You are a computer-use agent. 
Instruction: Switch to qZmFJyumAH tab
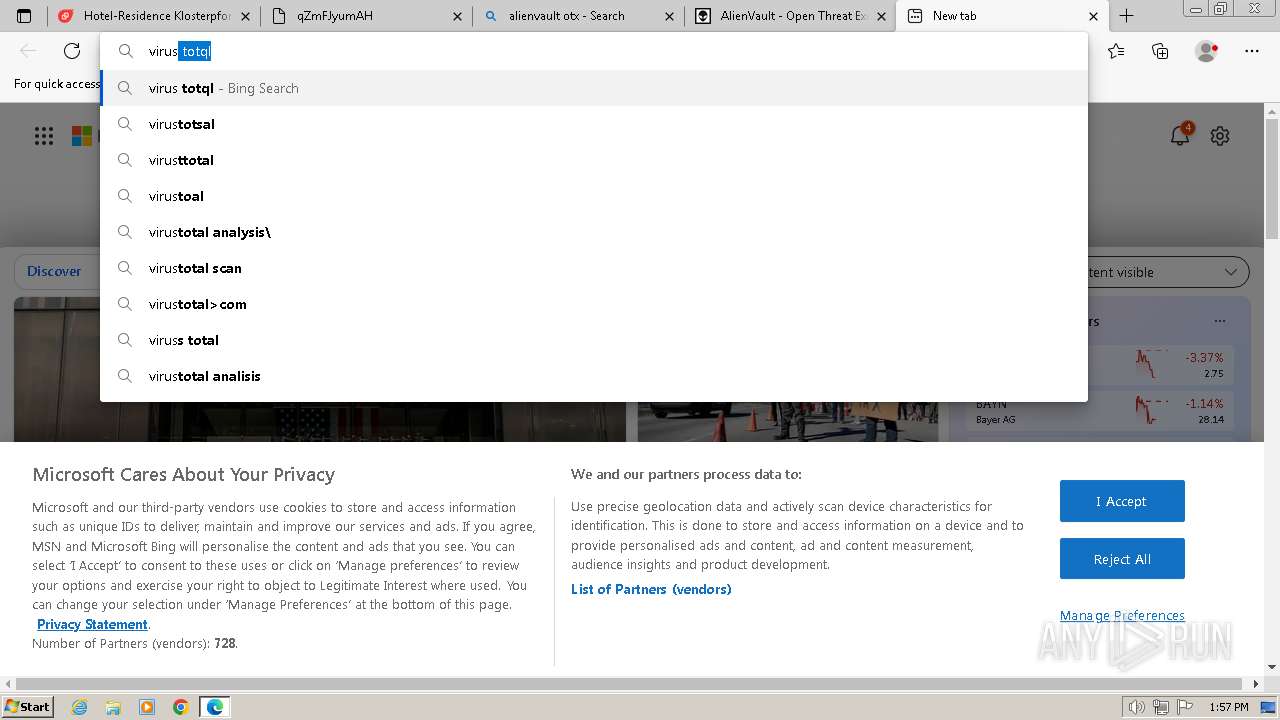[366, 16]
